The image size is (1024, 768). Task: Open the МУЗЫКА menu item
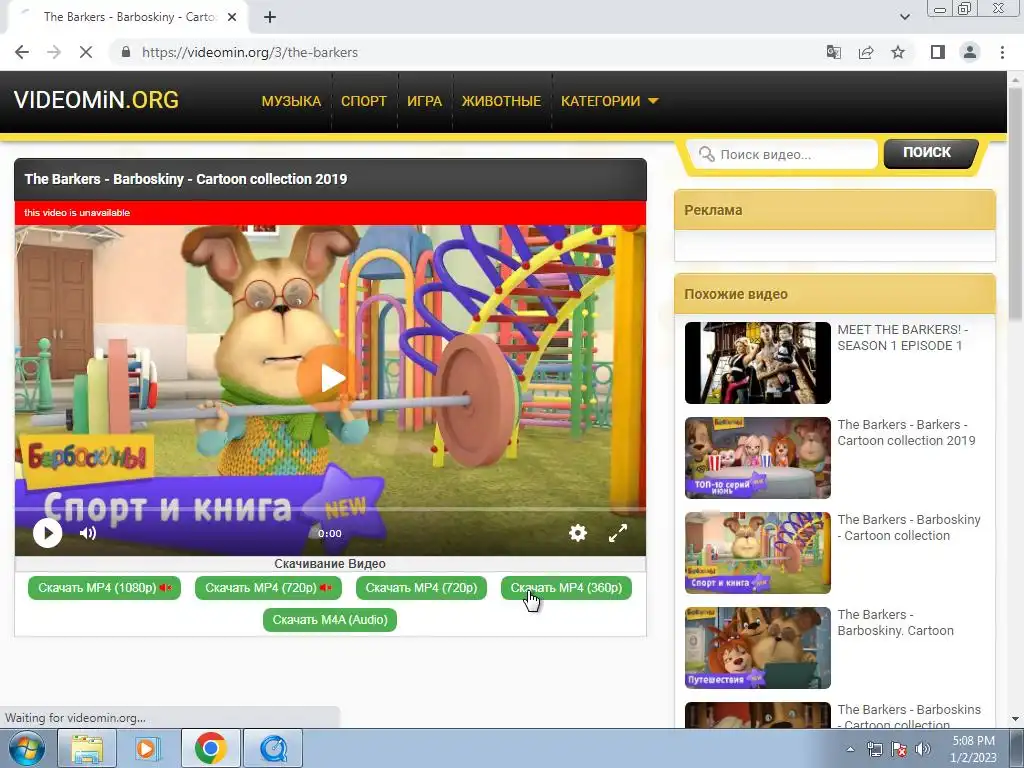tap(291, 101)
